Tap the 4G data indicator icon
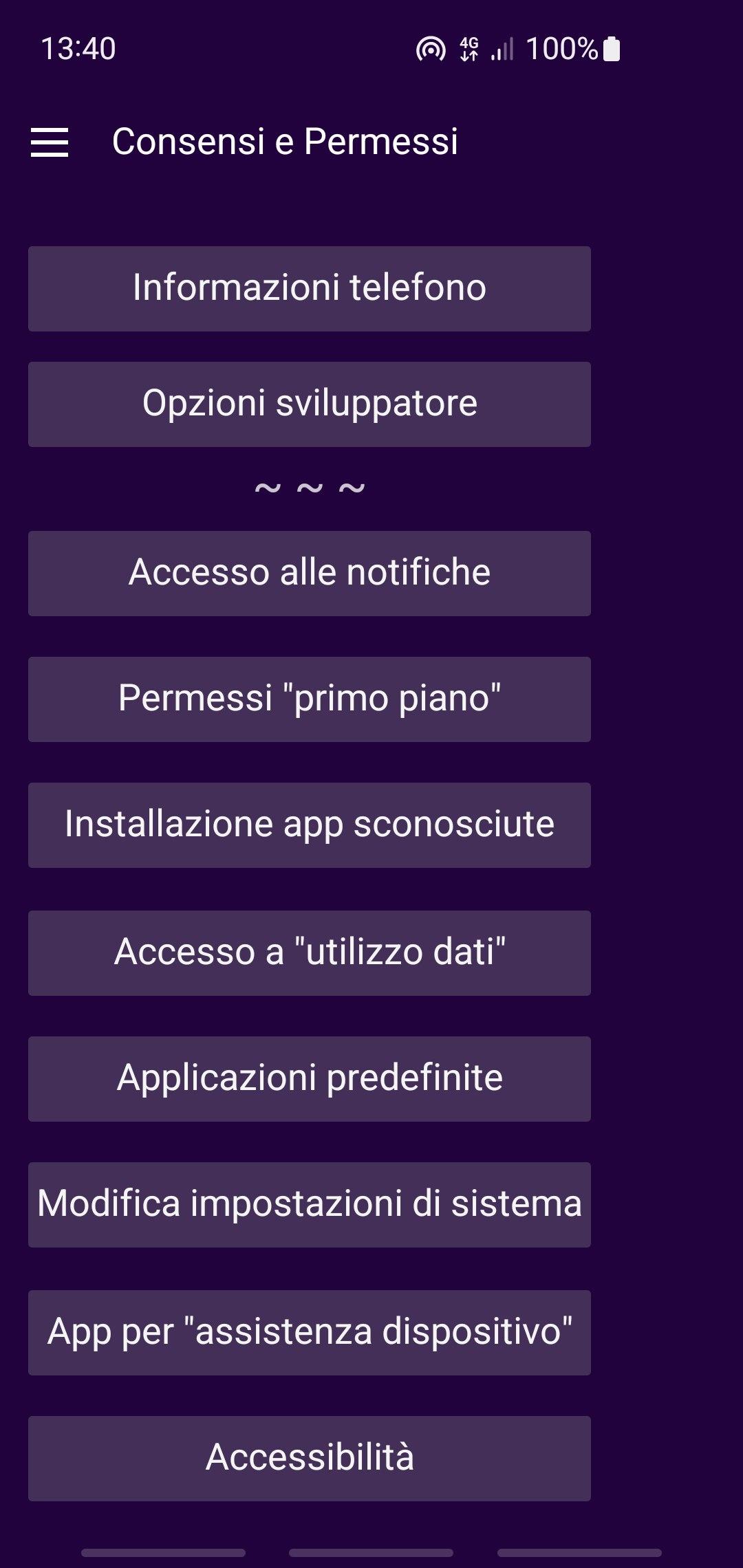Screen dimensions: 743x1568 [469, 50]
